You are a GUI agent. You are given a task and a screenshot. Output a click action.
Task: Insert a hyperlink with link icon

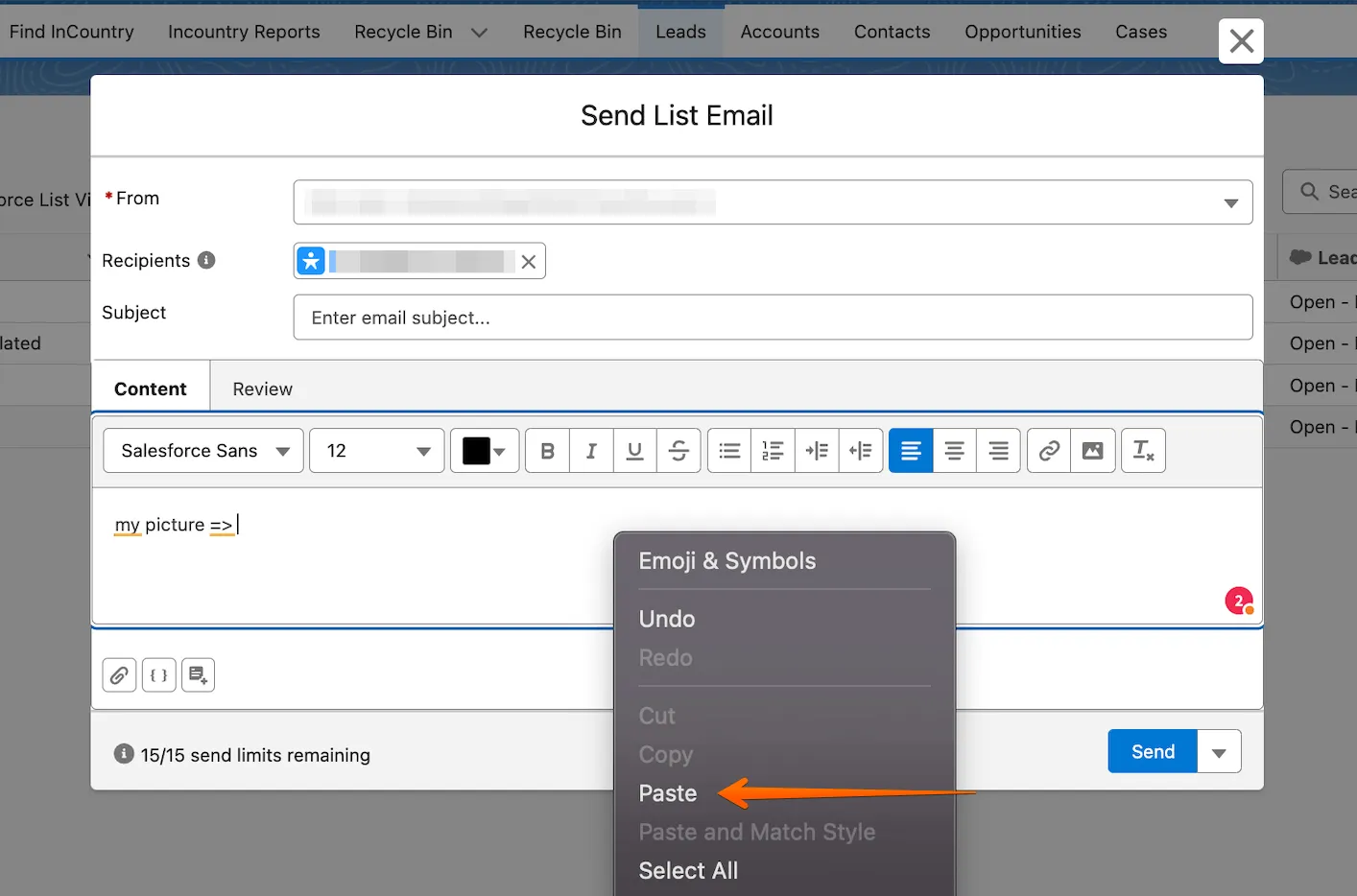pos(1049,451)
